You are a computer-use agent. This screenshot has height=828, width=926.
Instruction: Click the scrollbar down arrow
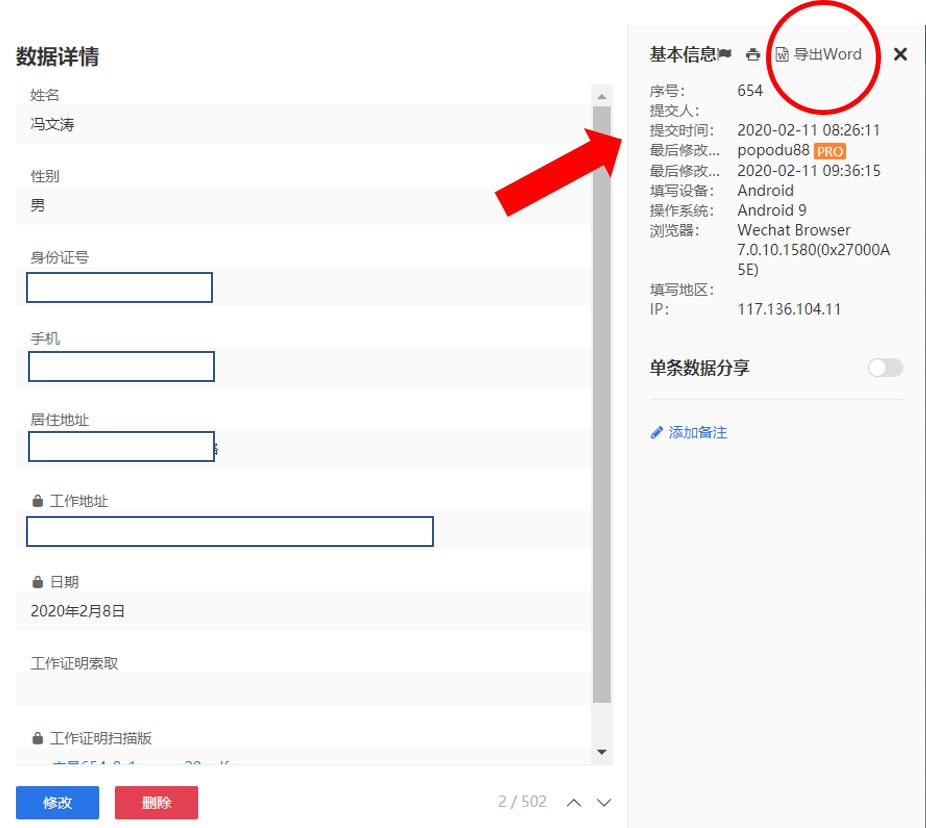(601, 751)
